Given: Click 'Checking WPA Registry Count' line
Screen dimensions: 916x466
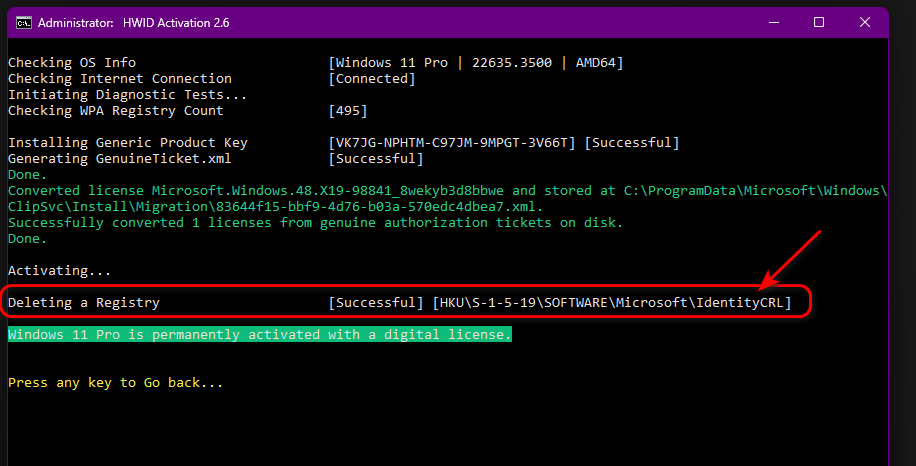Looking at the screenshot, I should 116,110.
